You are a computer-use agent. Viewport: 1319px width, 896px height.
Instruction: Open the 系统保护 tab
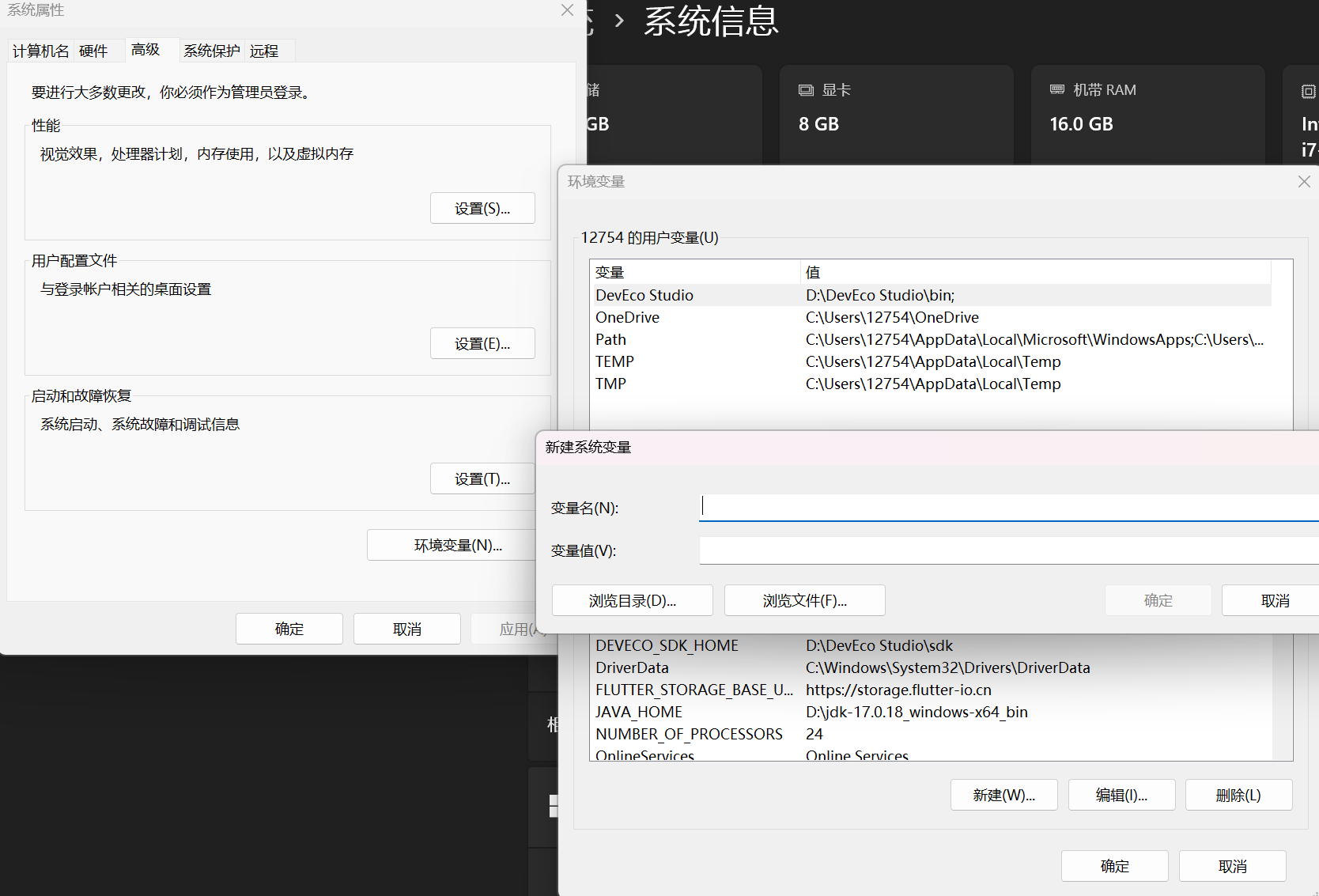point(212,51)
